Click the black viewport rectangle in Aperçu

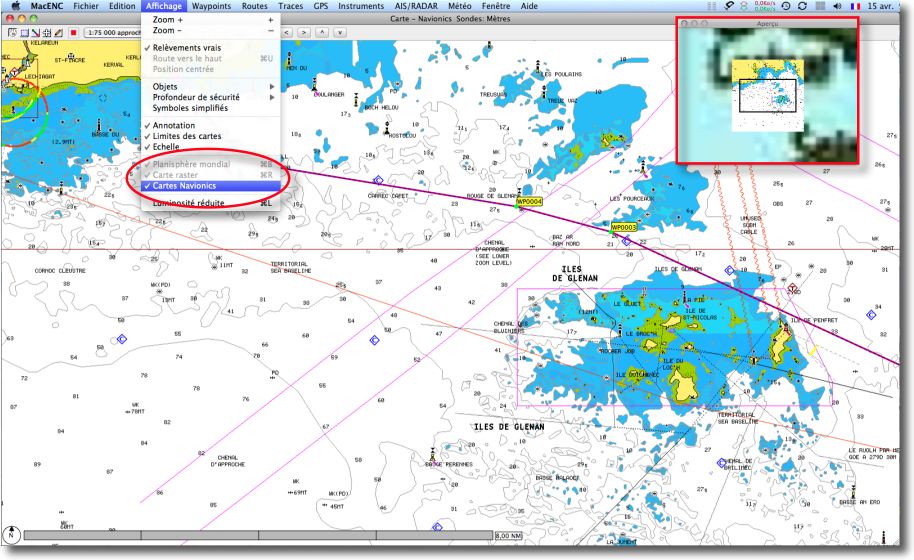tap(767, 96)
